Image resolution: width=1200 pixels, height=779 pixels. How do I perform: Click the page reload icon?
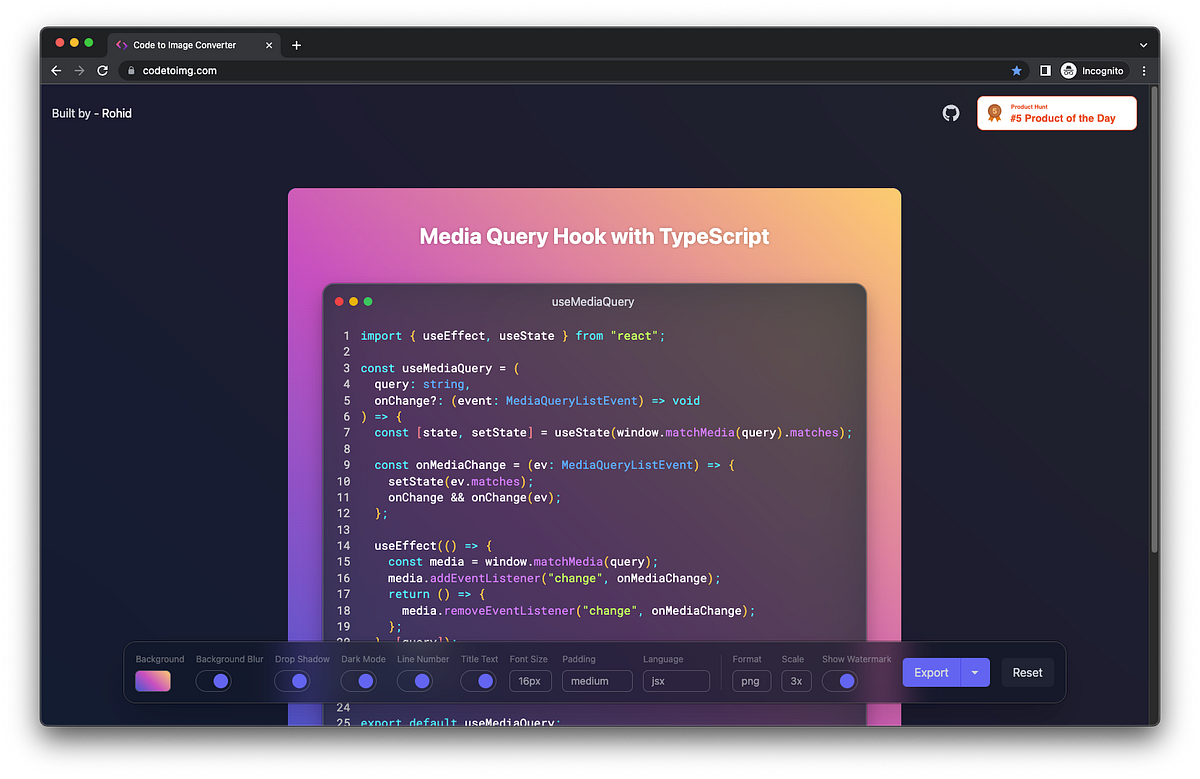point(103,70)
